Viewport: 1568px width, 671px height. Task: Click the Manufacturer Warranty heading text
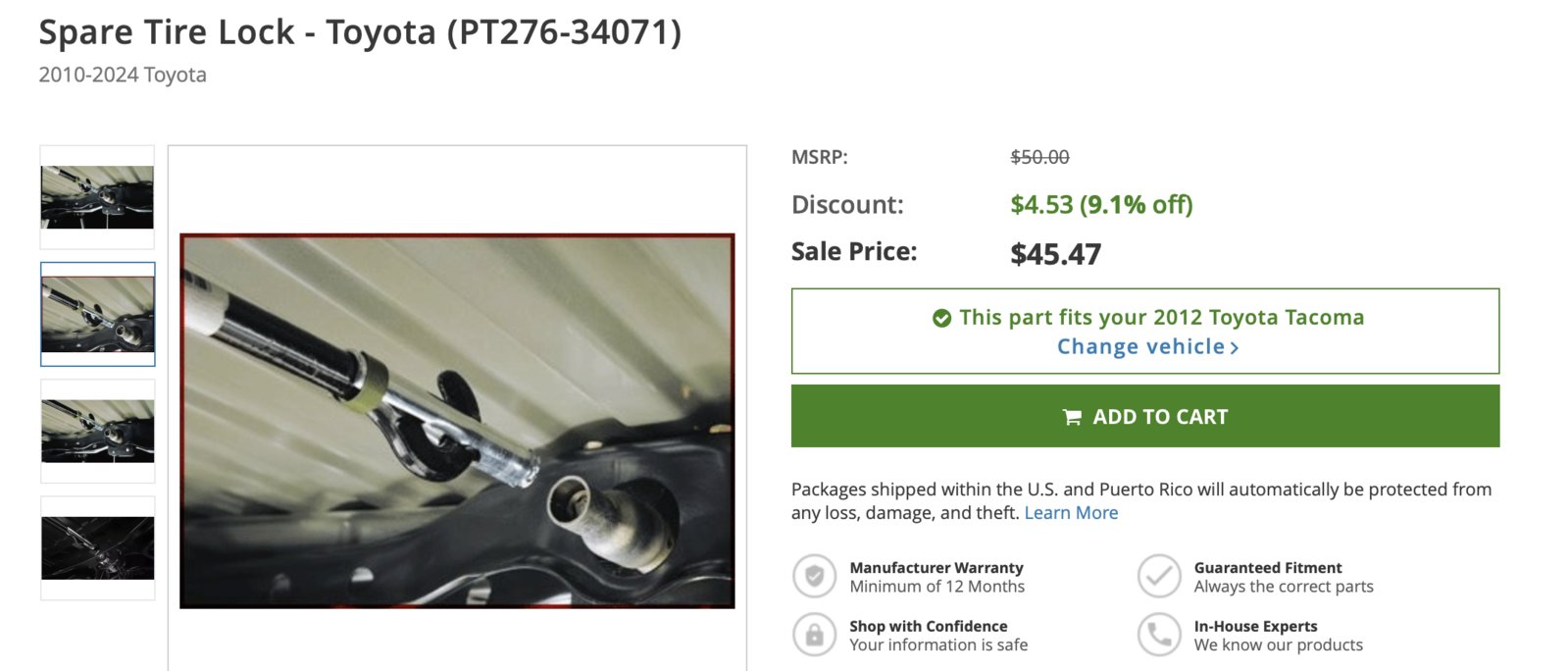936,567
